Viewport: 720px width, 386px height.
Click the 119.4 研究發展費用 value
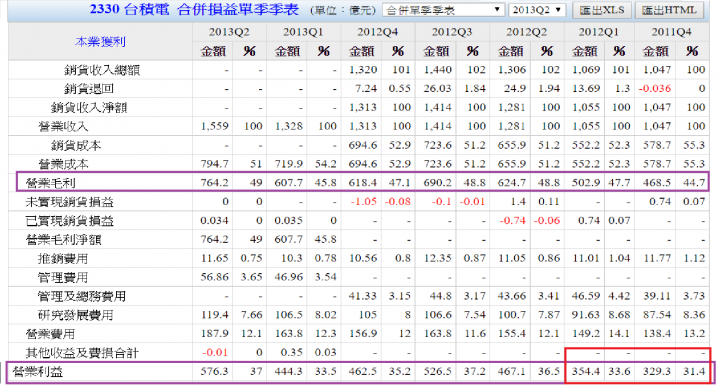tap(215, 315)
